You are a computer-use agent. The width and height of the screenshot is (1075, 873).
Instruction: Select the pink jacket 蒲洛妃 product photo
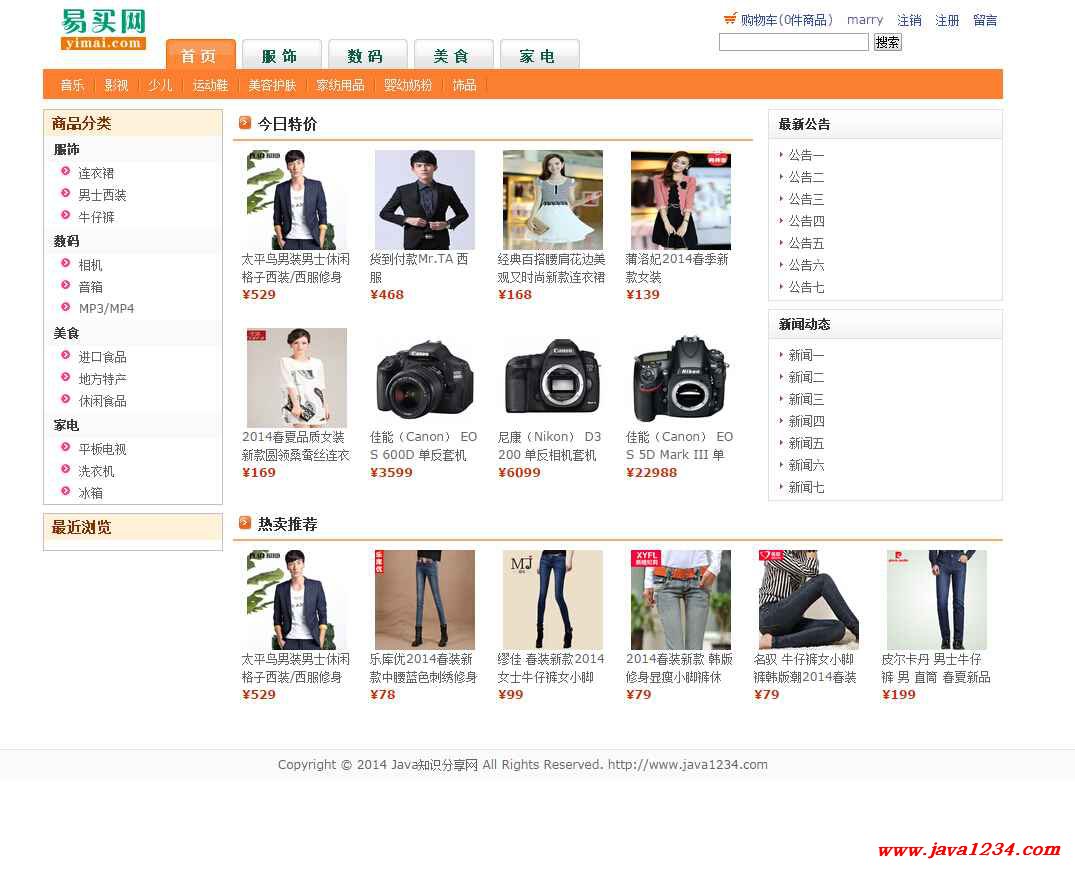pyautogui.click(x=680, y=200)
